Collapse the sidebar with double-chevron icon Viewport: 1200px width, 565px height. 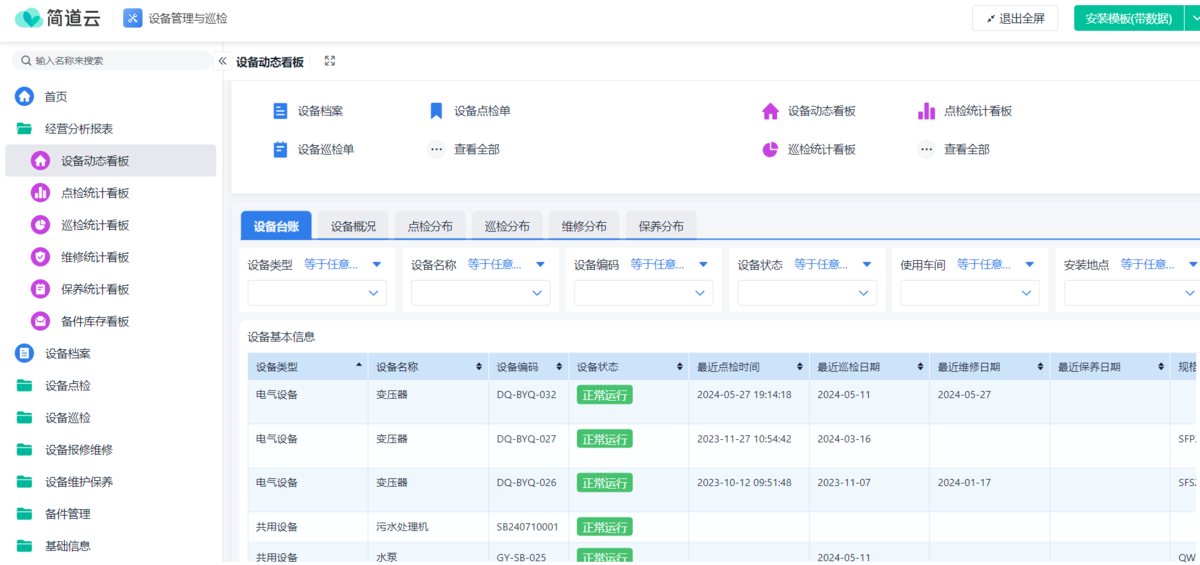[x=223, y=61]
